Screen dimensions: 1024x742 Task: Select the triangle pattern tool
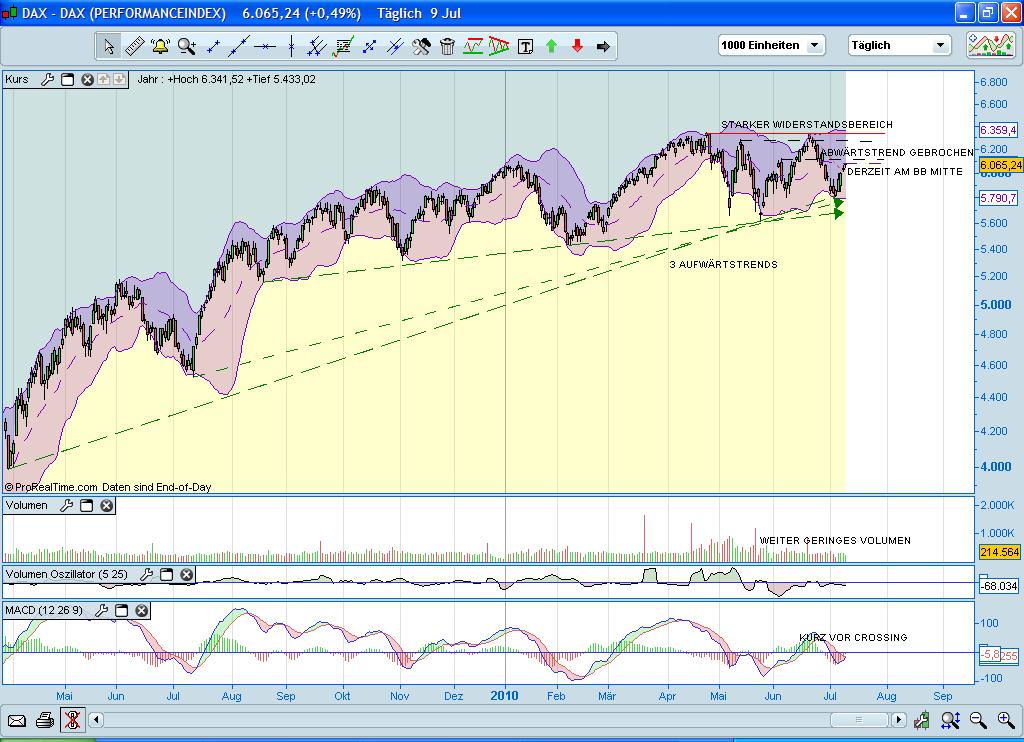499,46
